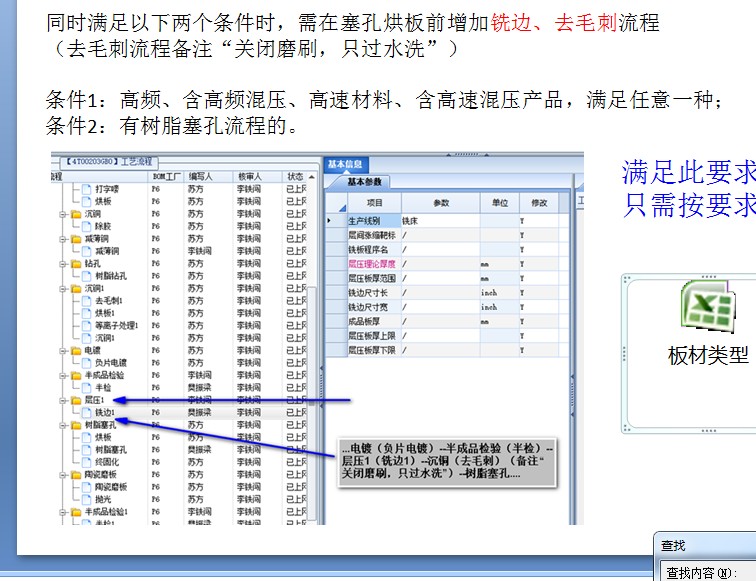Image resolution: width=756 pixels, height=581 pixels.
Task: Select the 层压板厚范围 parameter row
Action: [x=447, y=278]
